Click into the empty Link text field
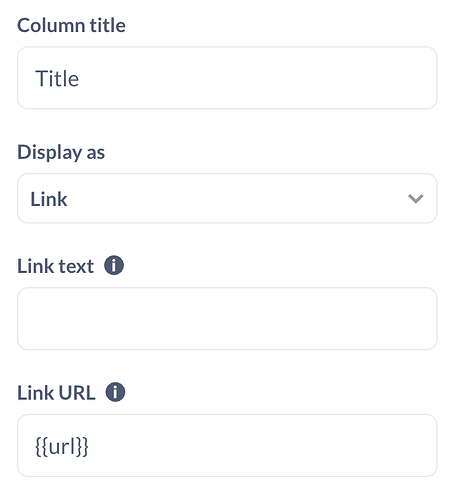 227,319
